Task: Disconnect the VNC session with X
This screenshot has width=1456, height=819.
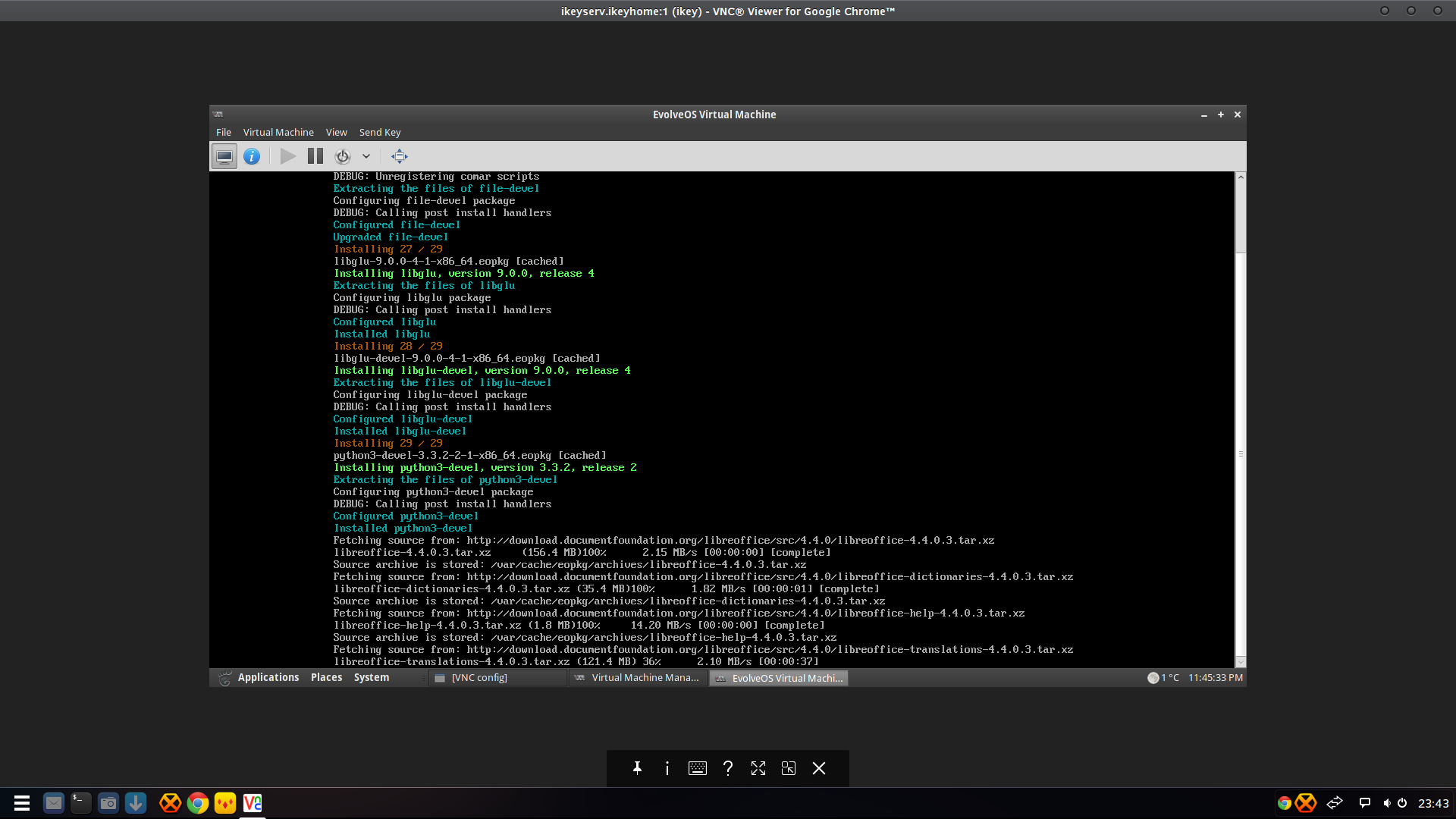Action: pyautogui.click(x=819, y=768)
